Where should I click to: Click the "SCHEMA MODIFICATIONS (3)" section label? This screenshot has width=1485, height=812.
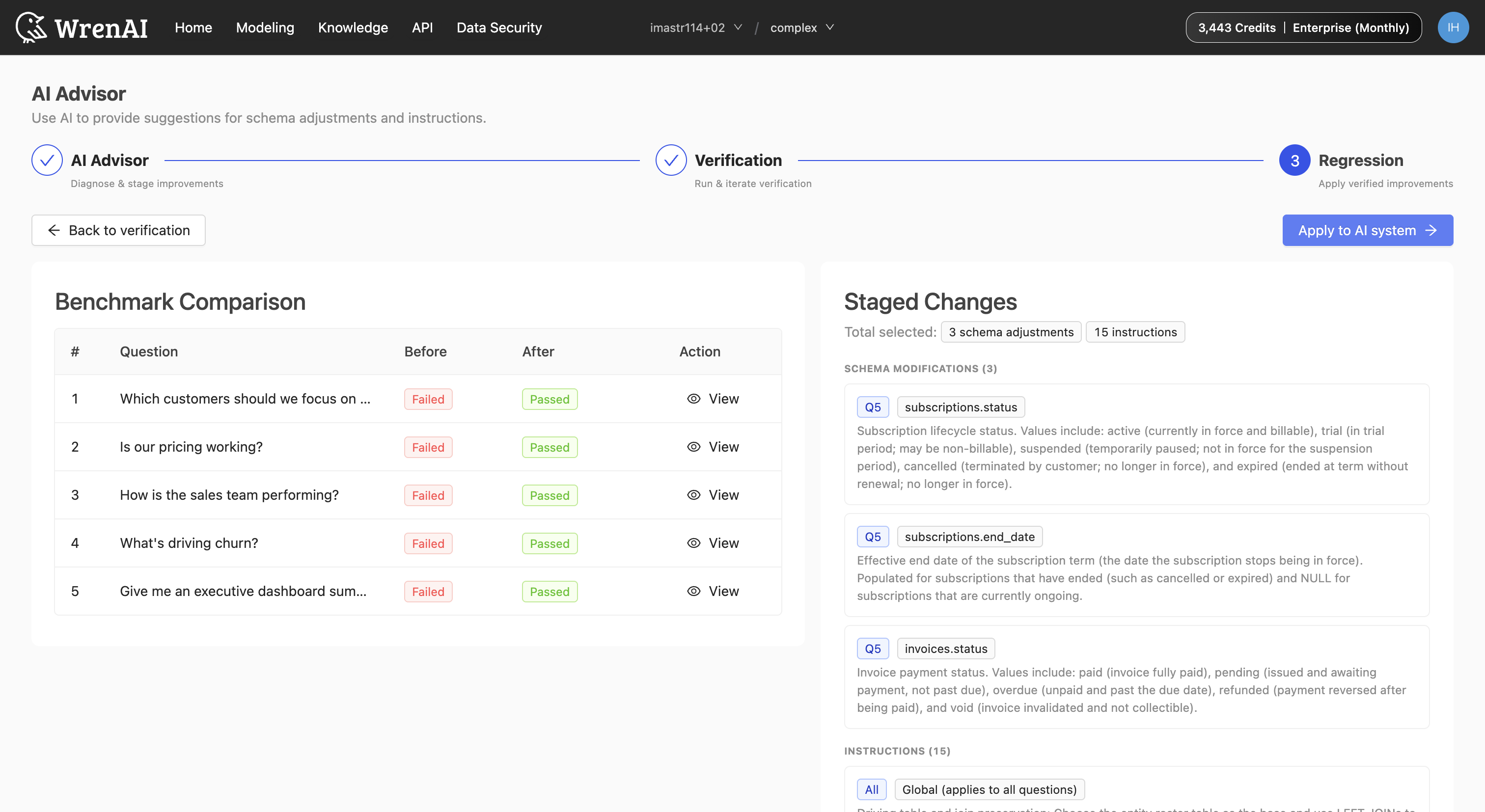(x=921, y=368)
